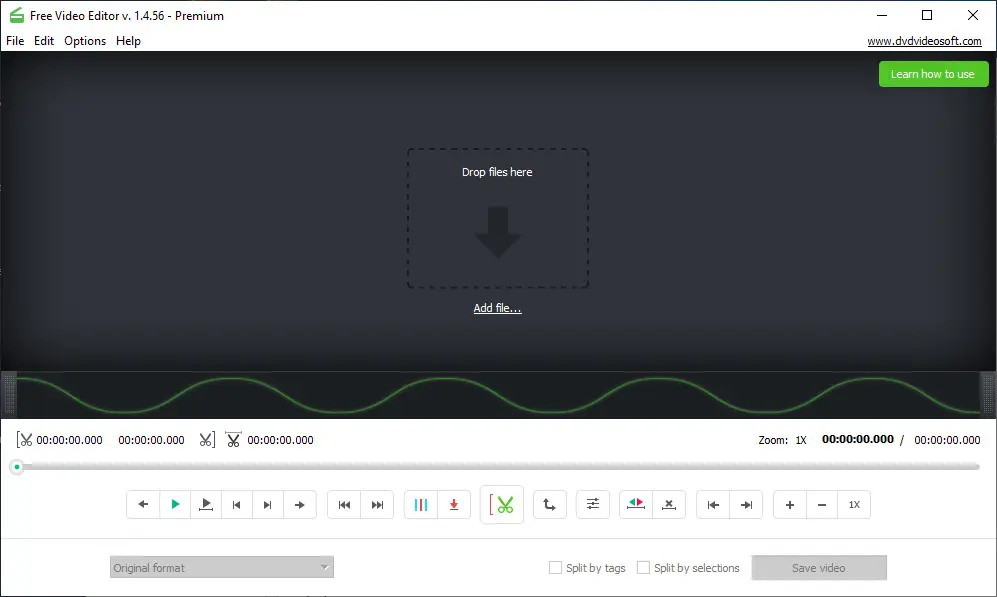Jump to selection start arrow button
The height and width of the screenshot is (597, 997).
(x=713, y=505)
